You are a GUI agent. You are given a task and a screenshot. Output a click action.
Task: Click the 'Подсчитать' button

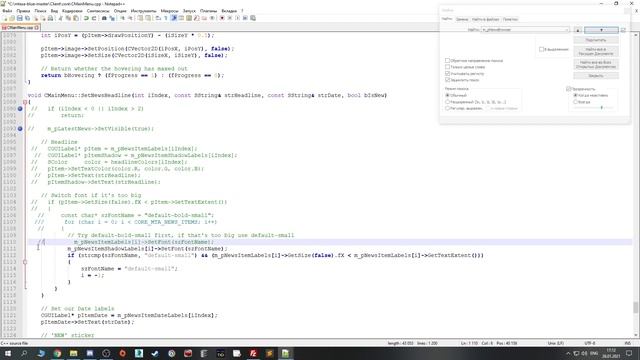coord(596,40)
